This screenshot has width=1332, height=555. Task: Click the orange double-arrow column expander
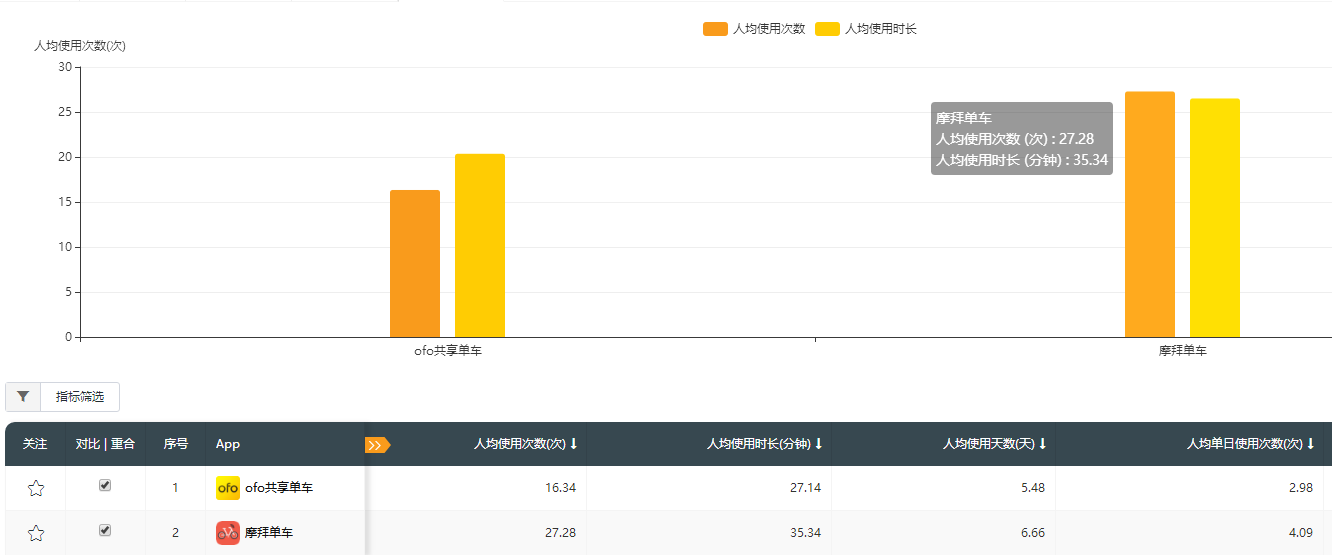(x=377, y=445)
